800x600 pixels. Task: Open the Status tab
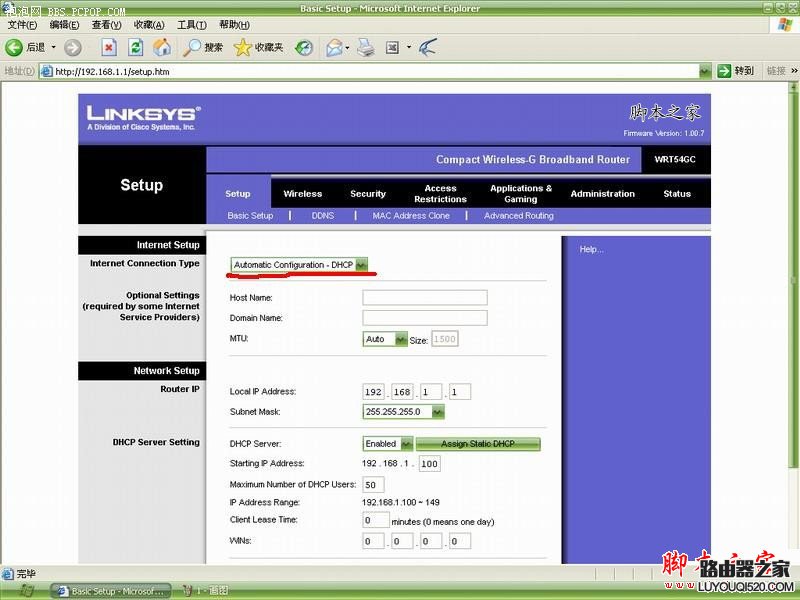(677, 194)
